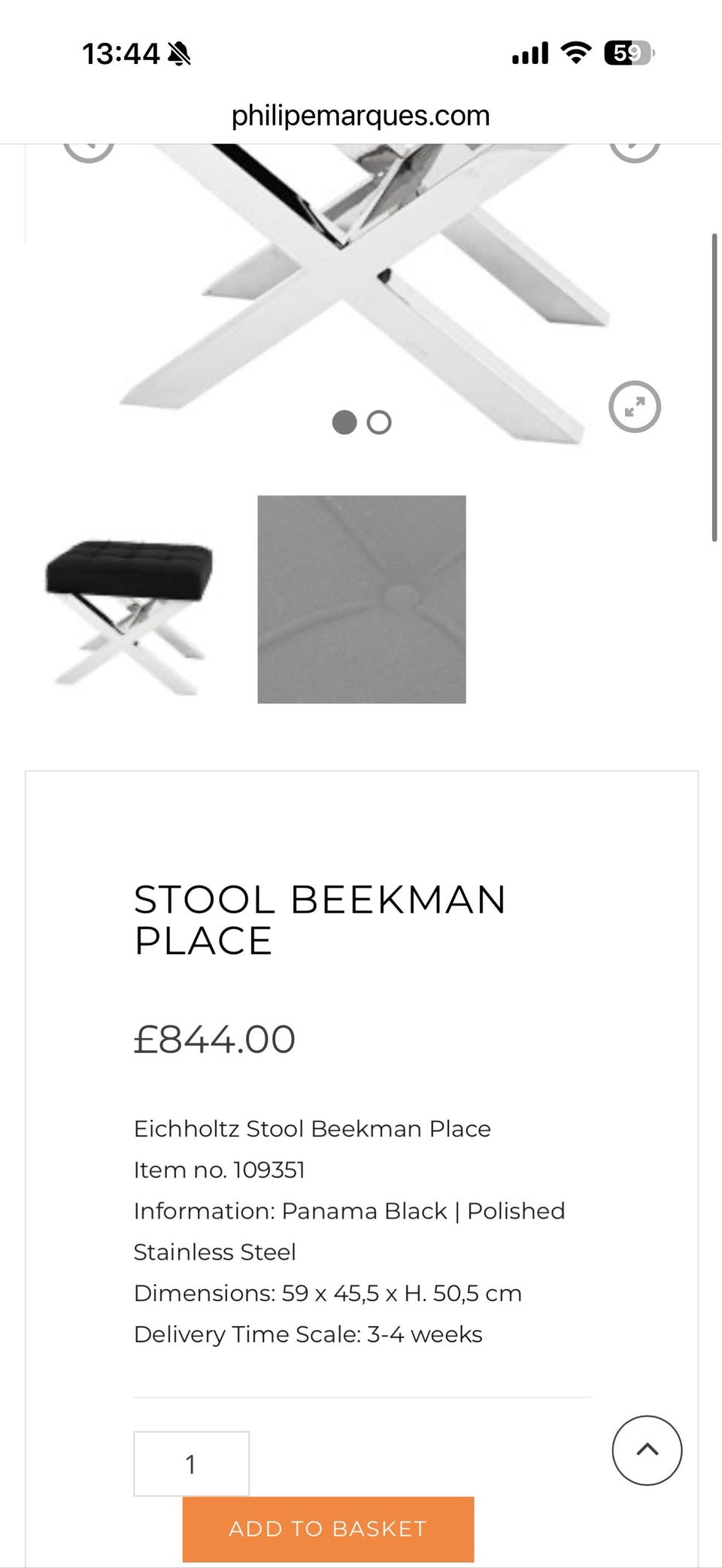
Task: Tap the battery level indicator
Action: 629,53
